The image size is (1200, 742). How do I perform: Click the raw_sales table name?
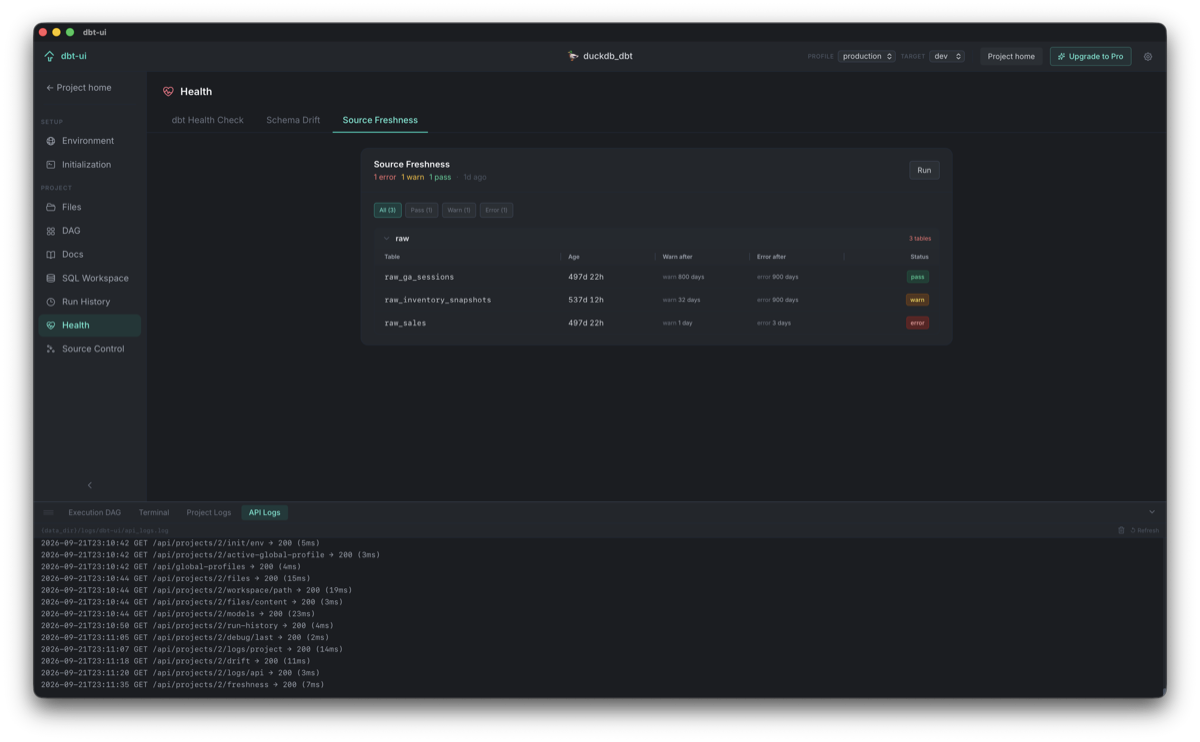point(405,323)
